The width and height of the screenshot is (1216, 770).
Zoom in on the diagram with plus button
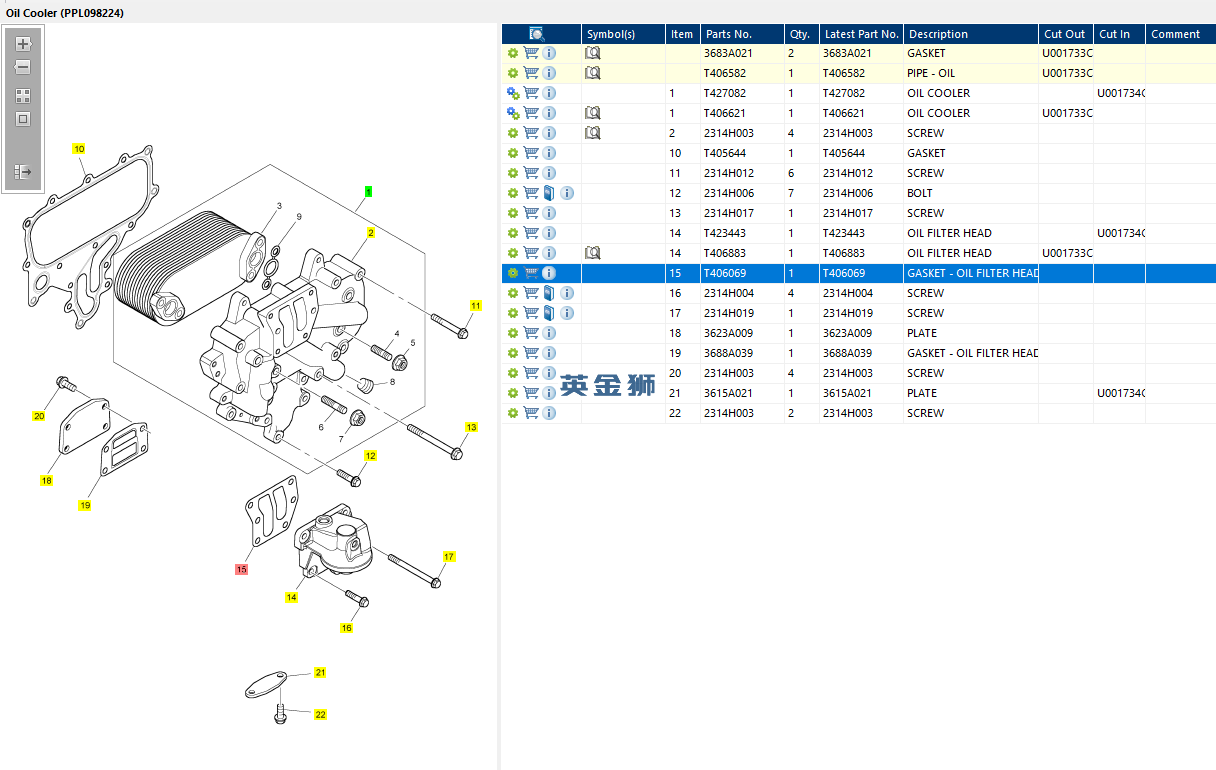pyautogui.click(x=23, y=44)
